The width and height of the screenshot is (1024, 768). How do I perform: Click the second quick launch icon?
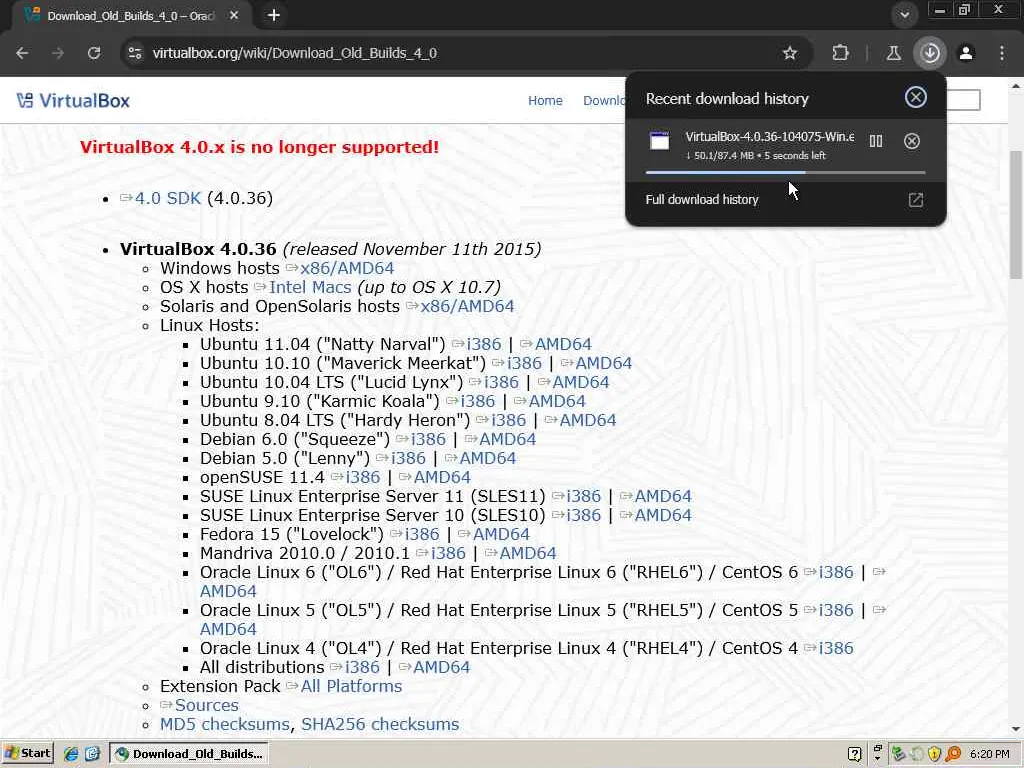[x=91, y=754]
